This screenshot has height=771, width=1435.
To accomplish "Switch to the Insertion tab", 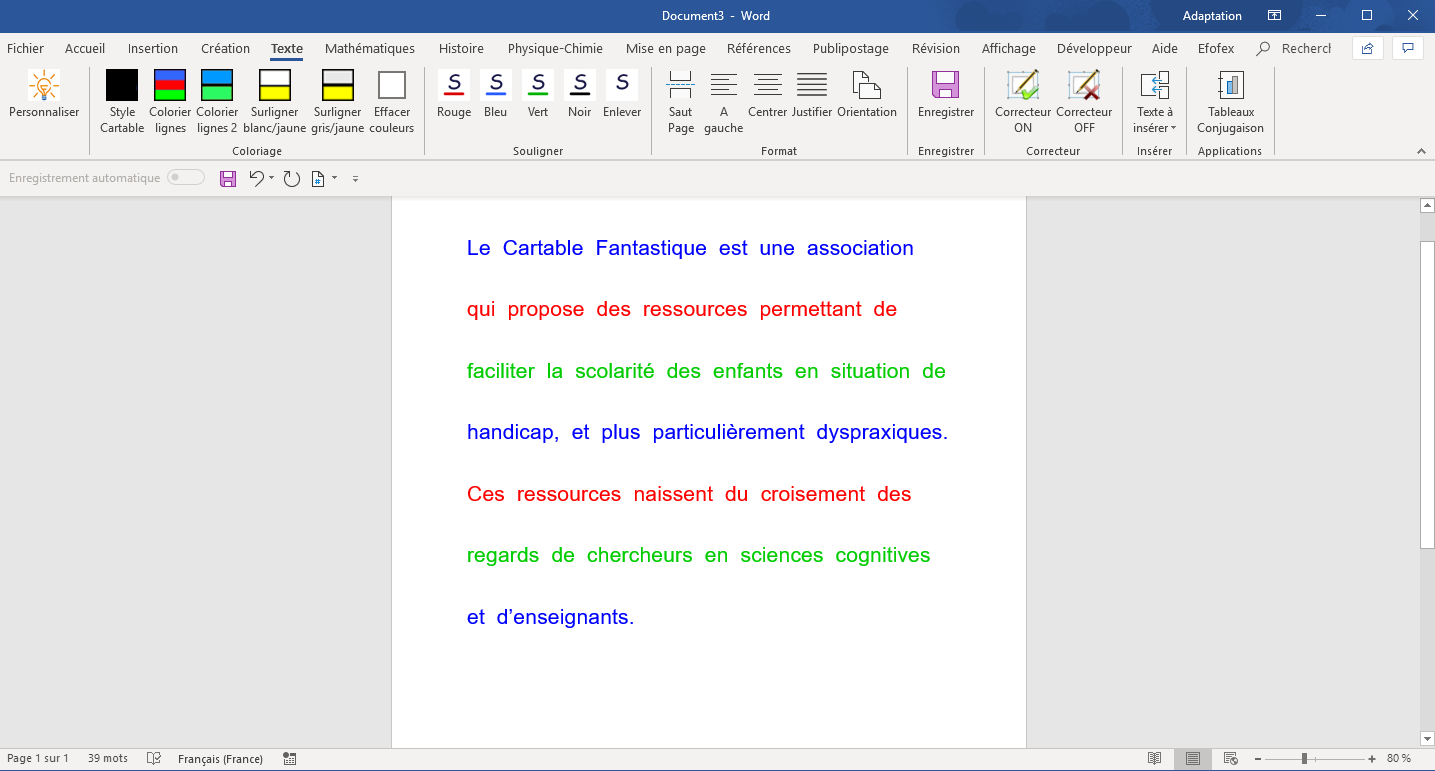I will (x=153, y=48).
